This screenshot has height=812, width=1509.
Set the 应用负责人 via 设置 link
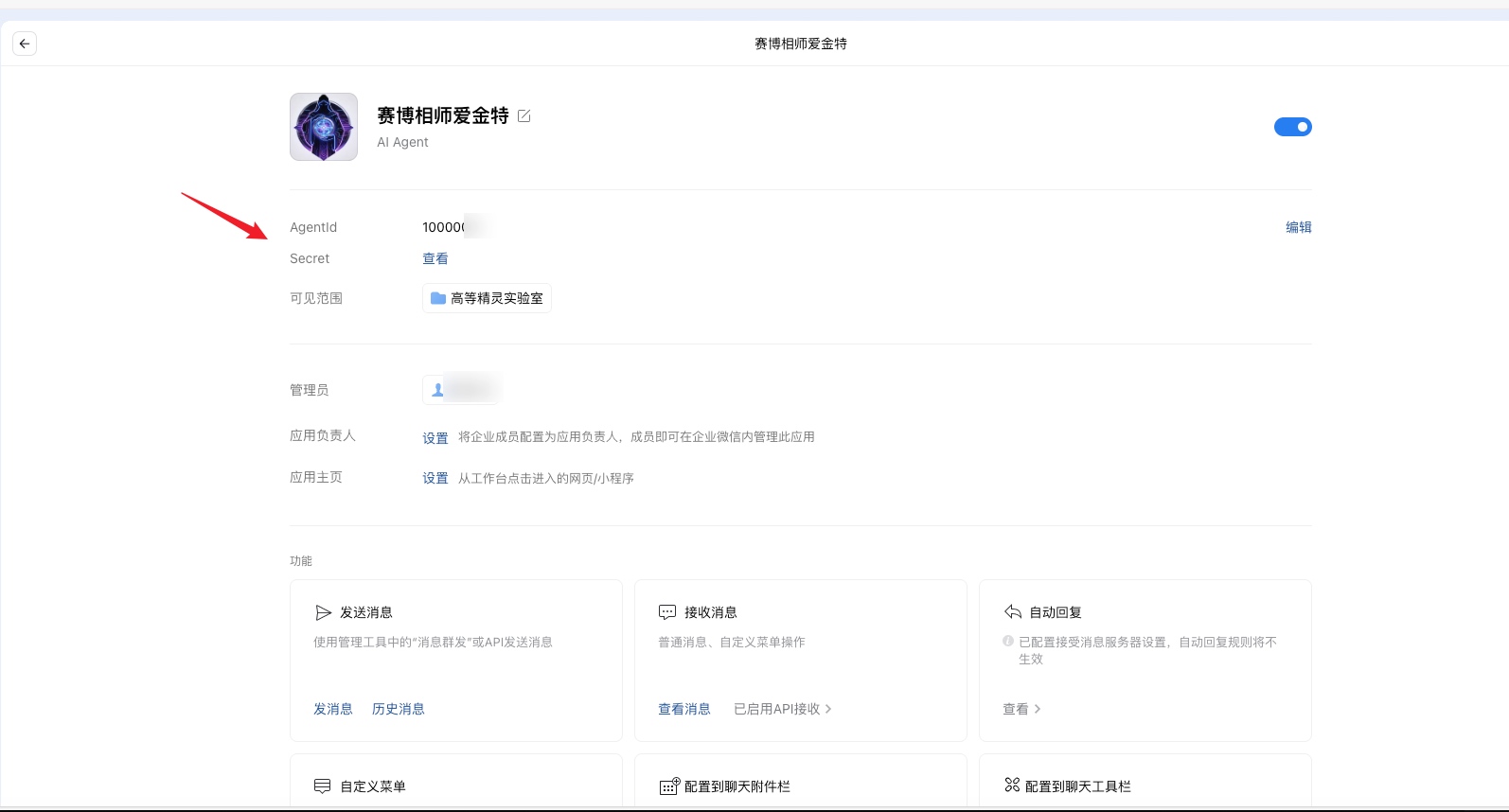(x=435, y=438)
